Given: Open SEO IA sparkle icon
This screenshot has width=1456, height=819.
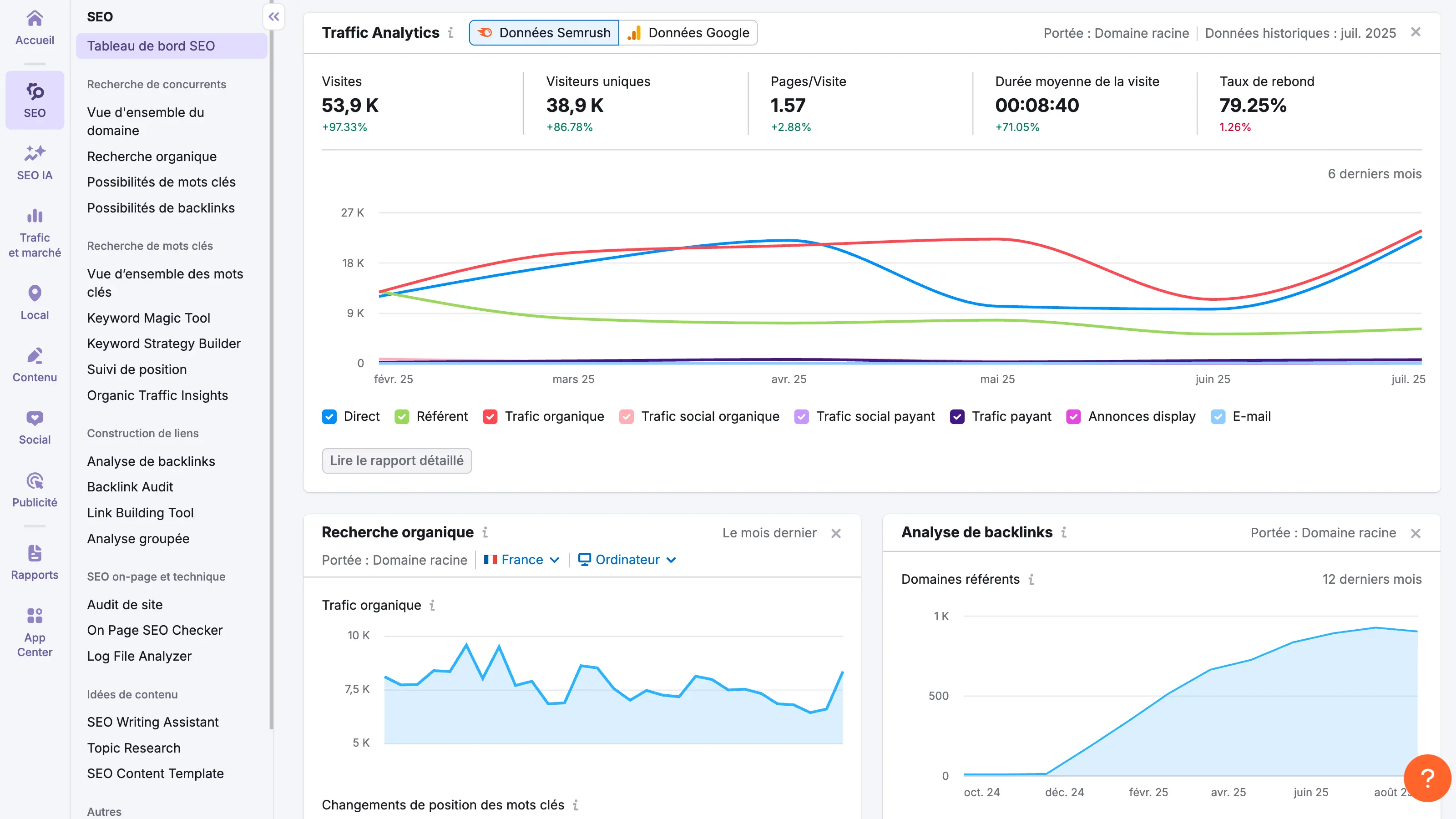Looking at the screenshot, I should pyautogui.click(x=35, y=153).
